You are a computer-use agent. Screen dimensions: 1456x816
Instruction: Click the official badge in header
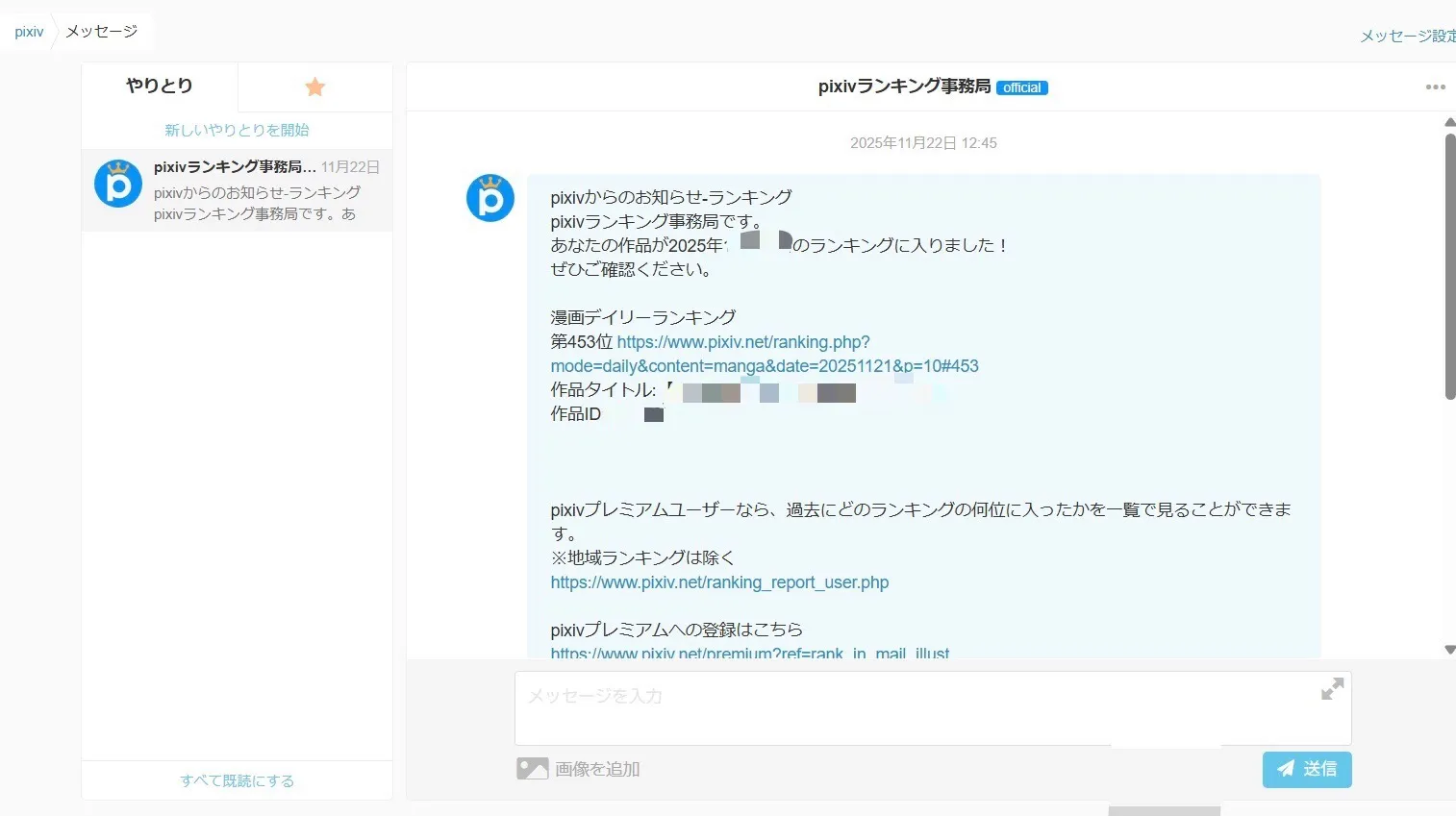click(x=1022, y=87)
